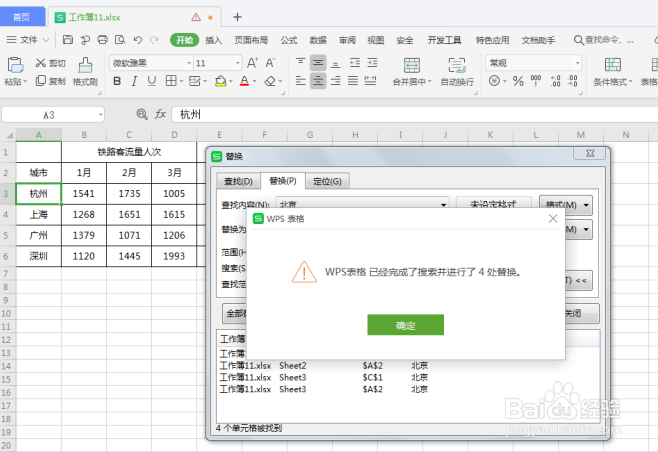Viewport: 658px width, 452px height.
Task: Click the 关闭 button in replace dialog
Action: [582, 314]
